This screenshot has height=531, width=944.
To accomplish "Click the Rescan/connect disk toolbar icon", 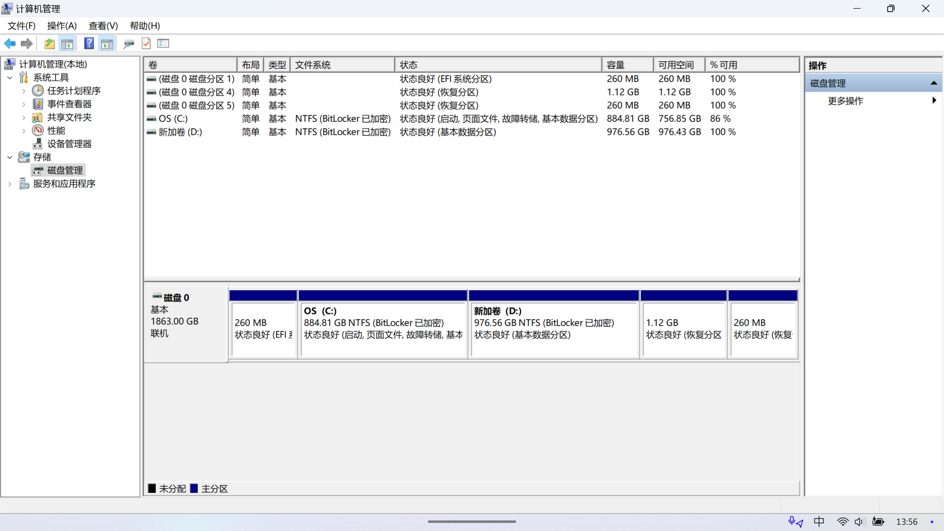I will coord(128,43).
